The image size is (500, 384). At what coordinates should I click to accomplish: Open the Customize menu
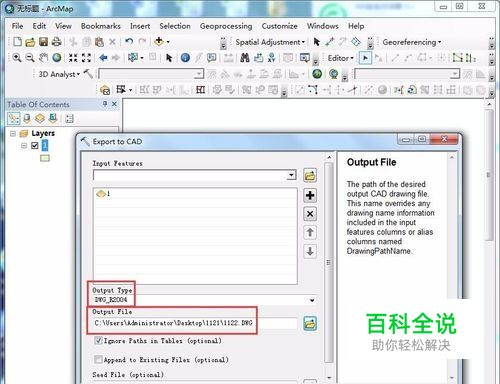click(x=279, y=26)
